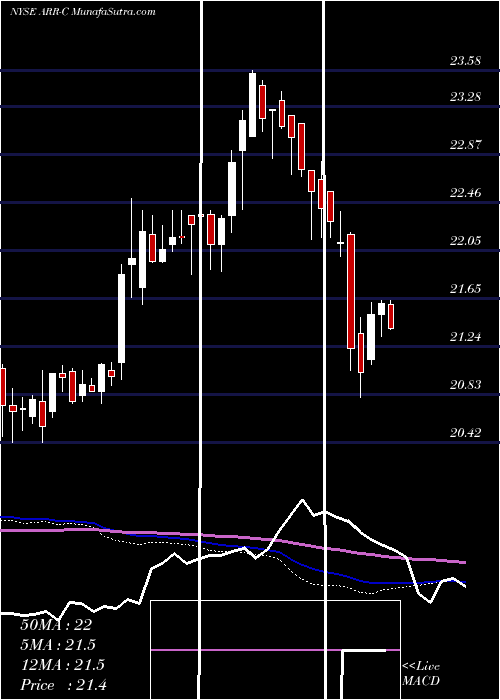Click the 20.83 price axis label
The image size is (500, 700).
coord(465,384)
